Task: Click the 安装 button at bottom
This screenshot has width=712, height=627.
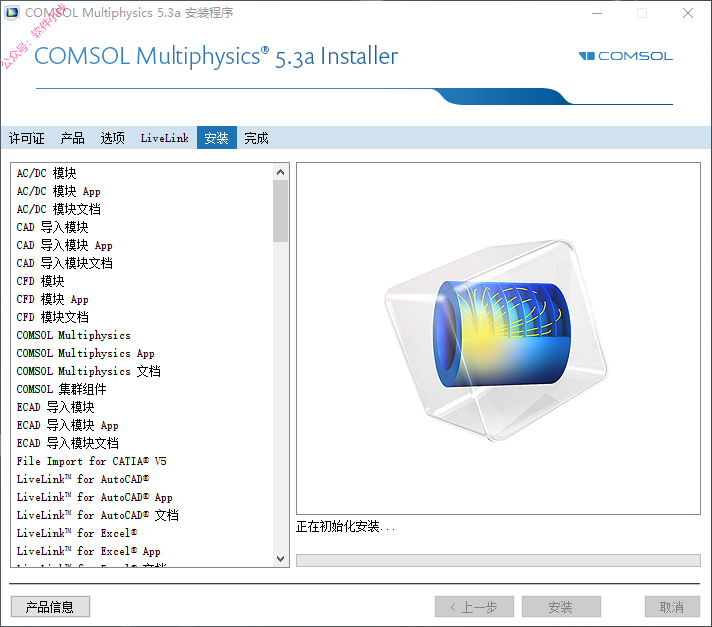Action: 561,607
